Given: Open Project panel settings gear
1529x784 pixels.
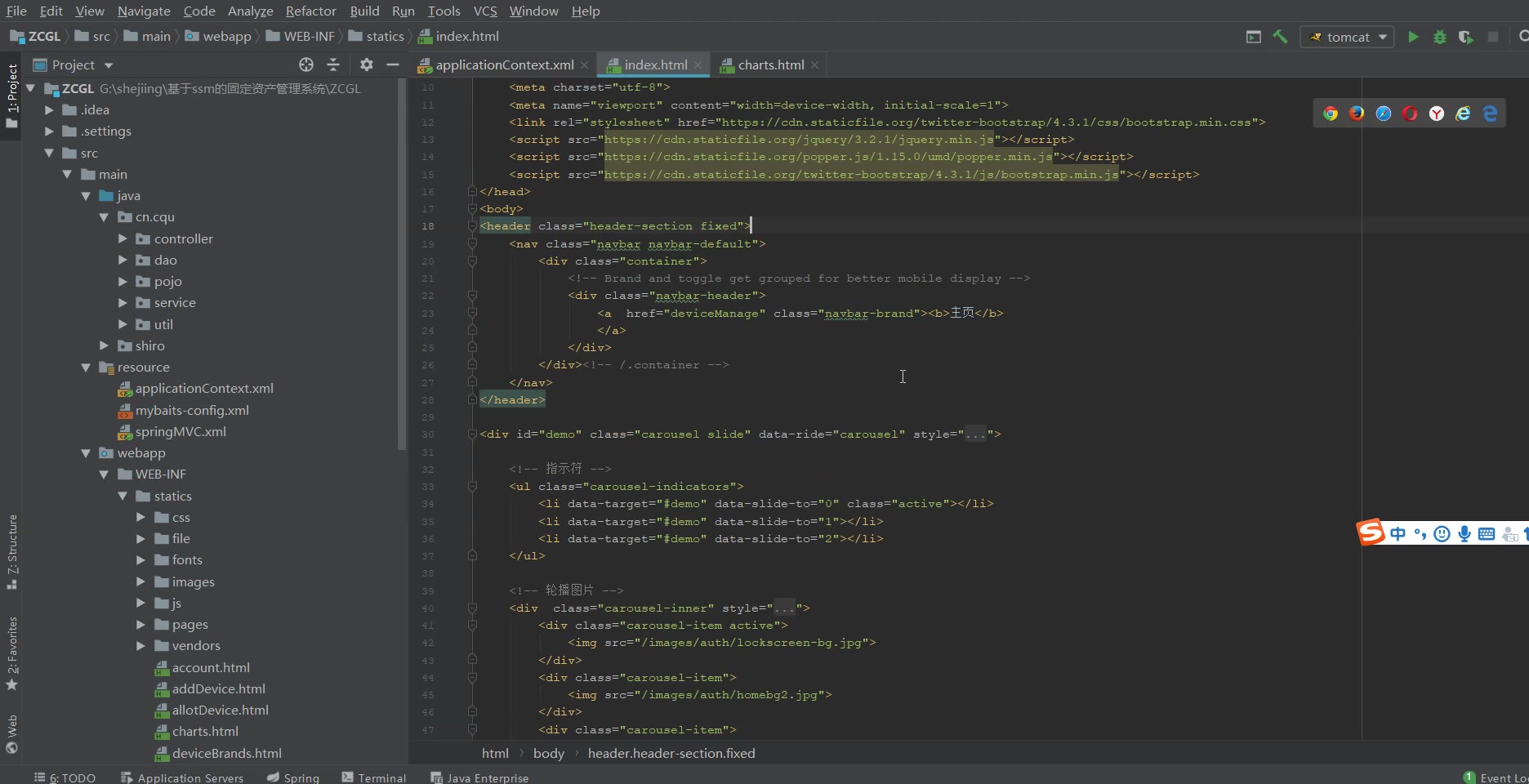Looking at the screenshot, I should (x=366, y=65).
